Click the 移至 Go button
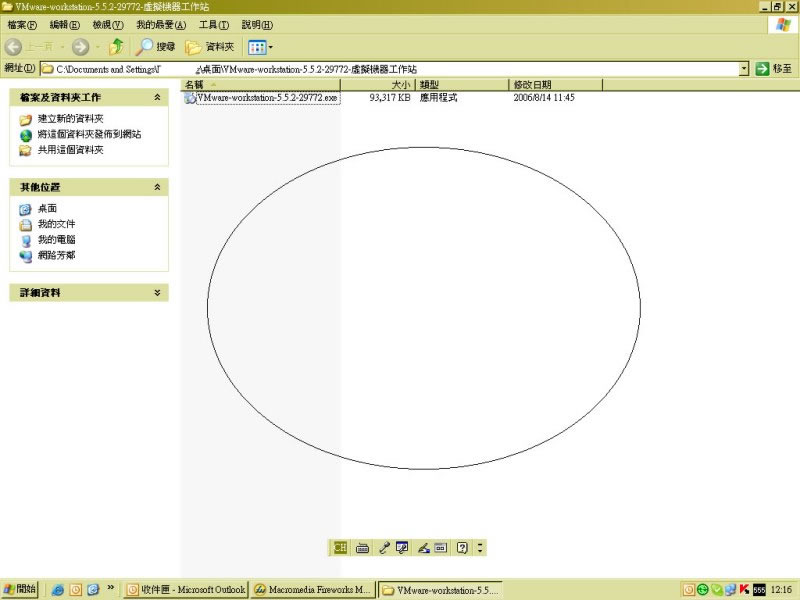 [773, 68]
